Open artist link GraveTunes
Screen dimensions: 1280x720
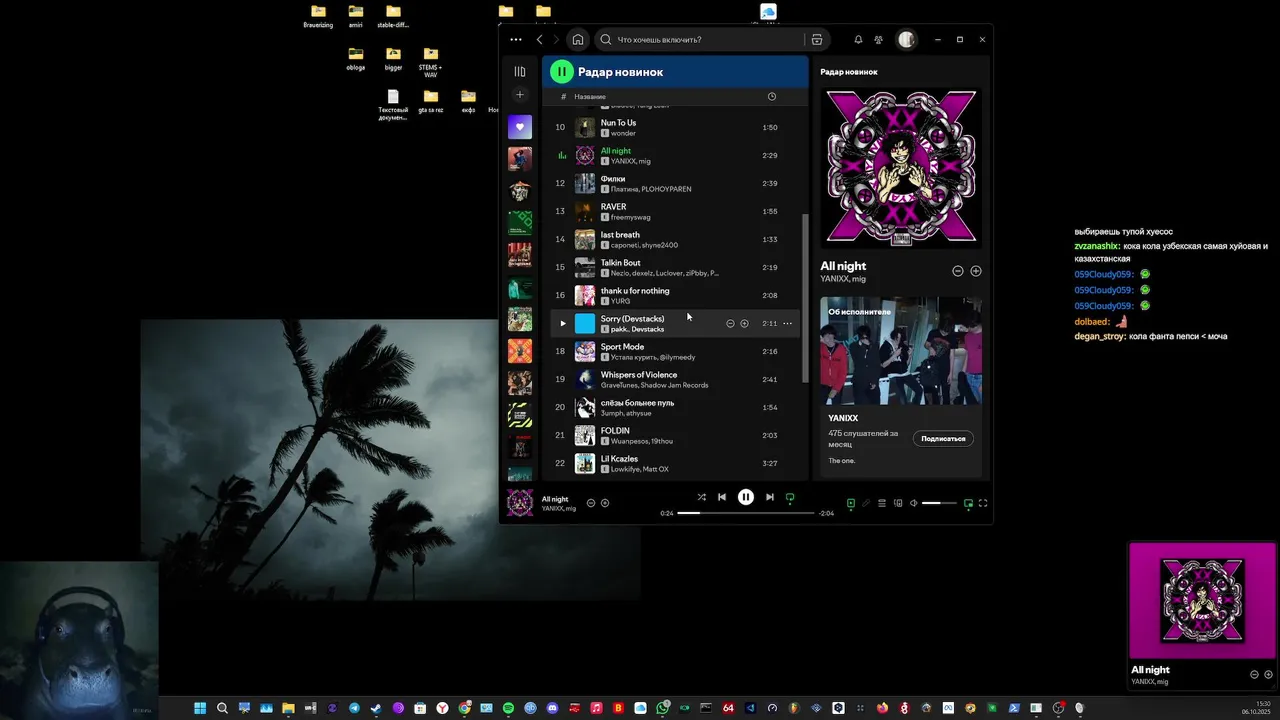[618, 385]
